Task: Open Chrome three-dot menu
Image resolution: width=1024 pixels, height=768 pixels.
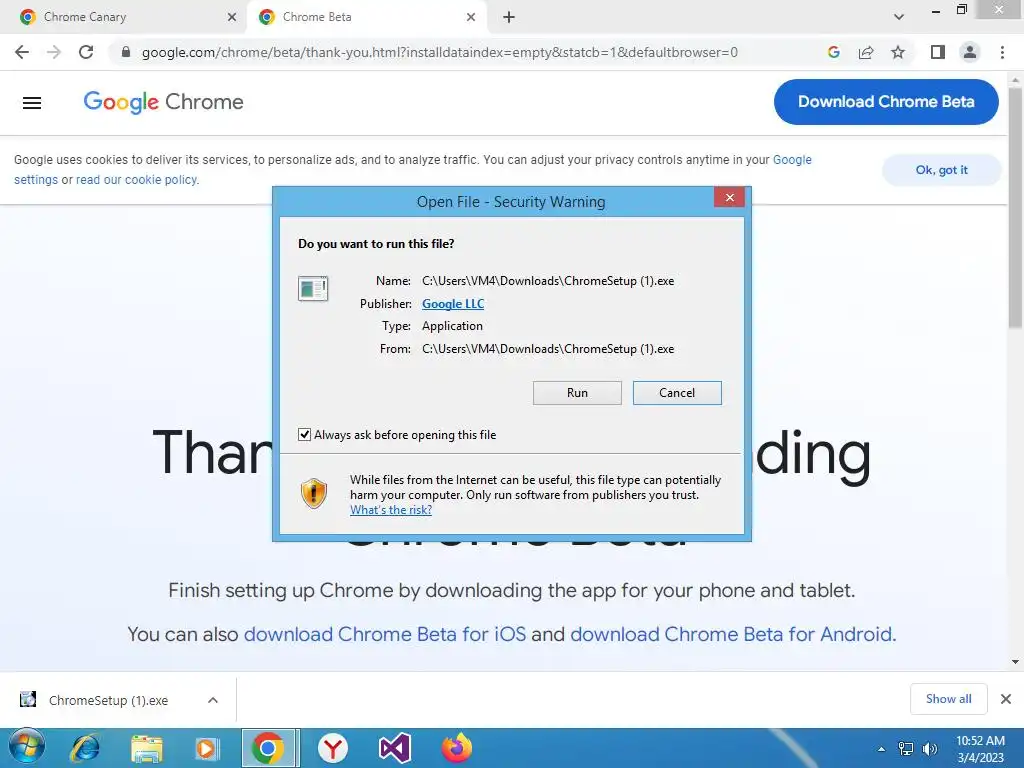Action: pos(1002,52)
